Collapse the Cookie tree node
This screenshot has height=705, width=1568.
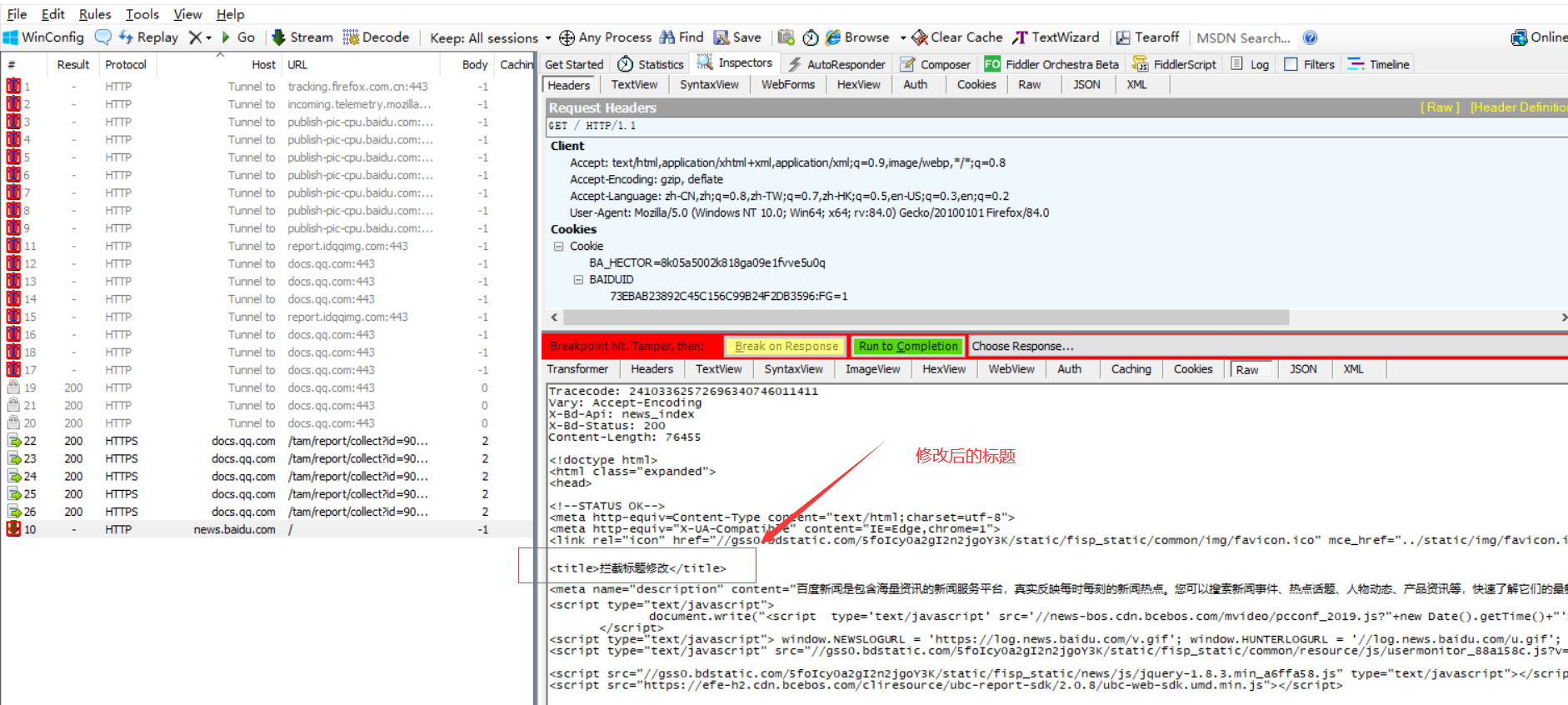point(558,247)
